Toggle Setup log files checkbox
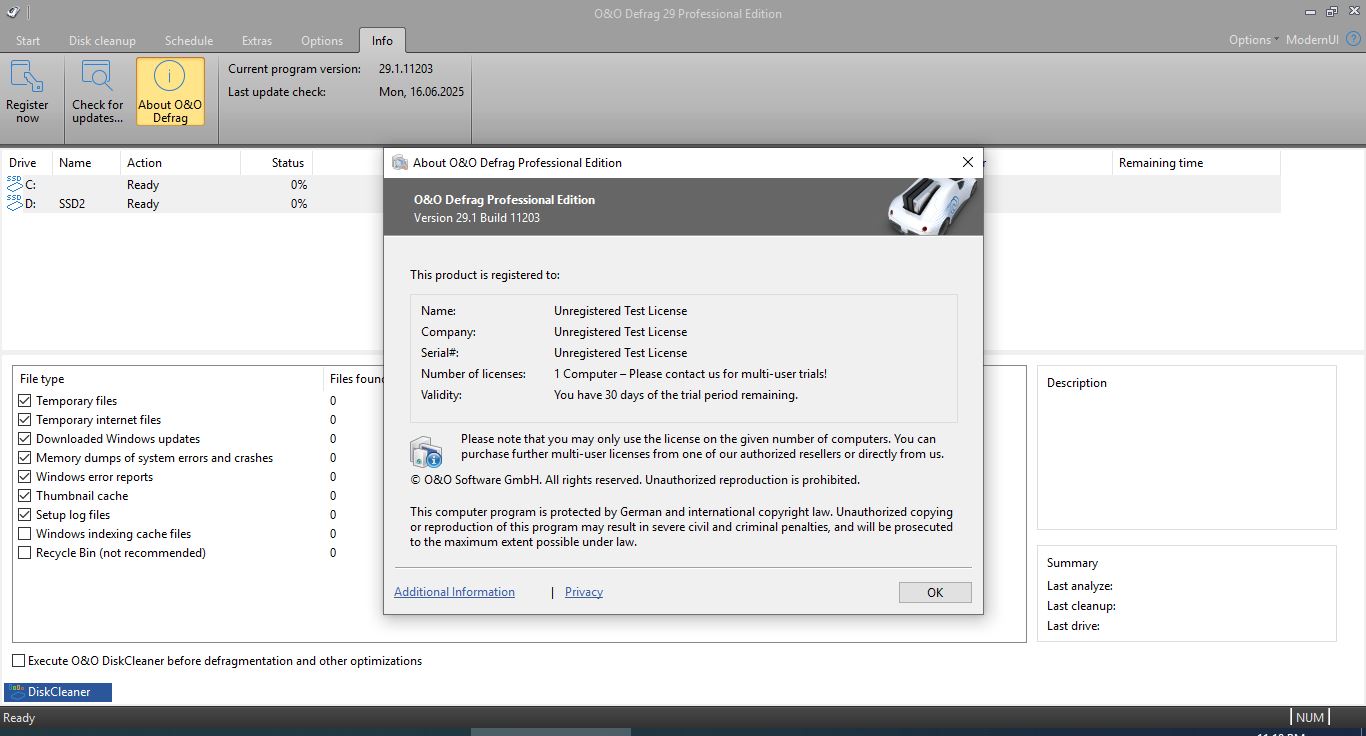This screenshot has width=1366, height=736. click(25, 515)
